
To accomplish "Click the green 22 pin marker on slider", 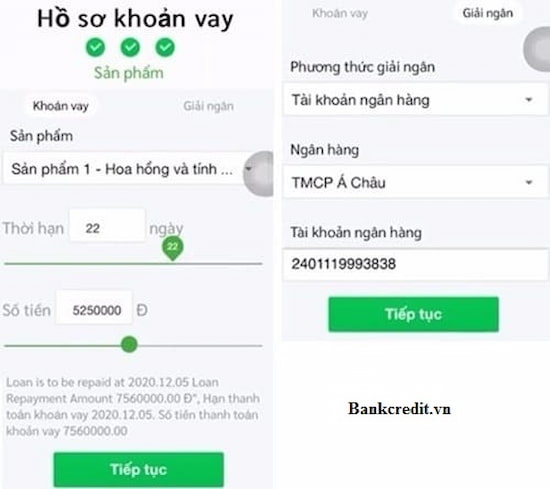I will click(173, 248).
